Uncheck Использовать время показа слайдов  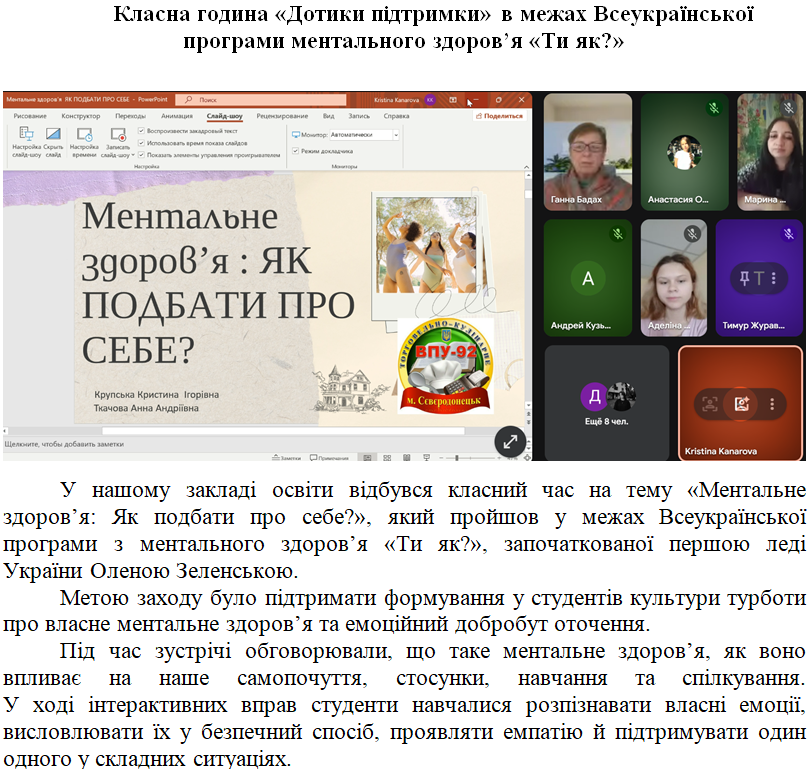pos(143,143)
